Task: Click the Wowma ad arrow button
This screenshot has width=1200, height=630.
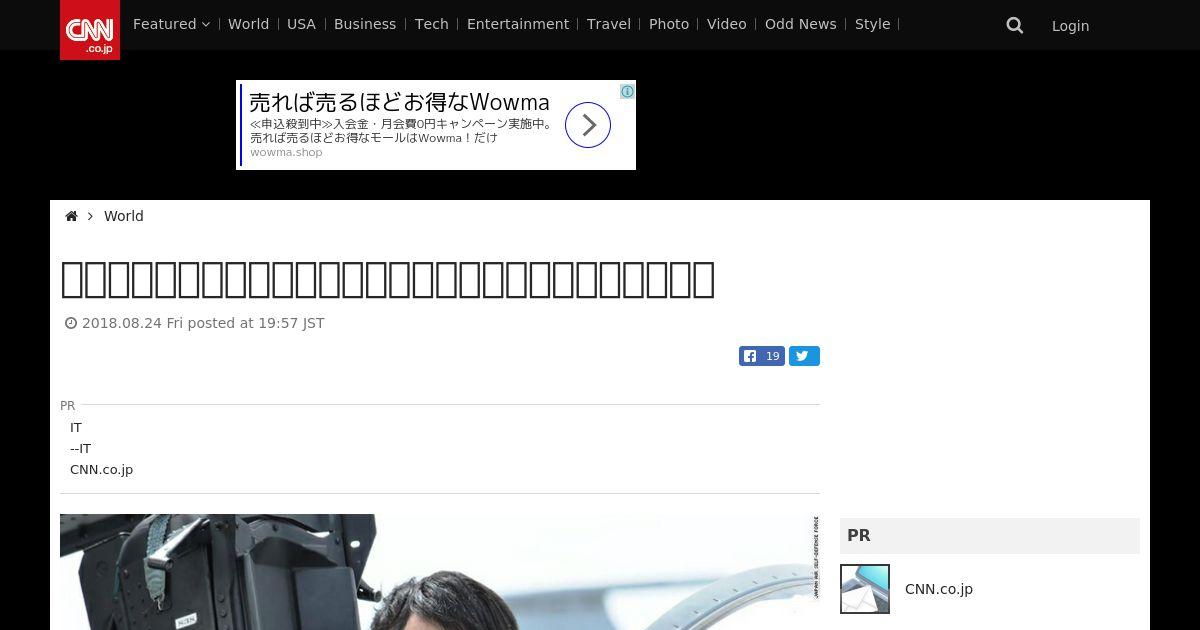Action: point(588,125)
